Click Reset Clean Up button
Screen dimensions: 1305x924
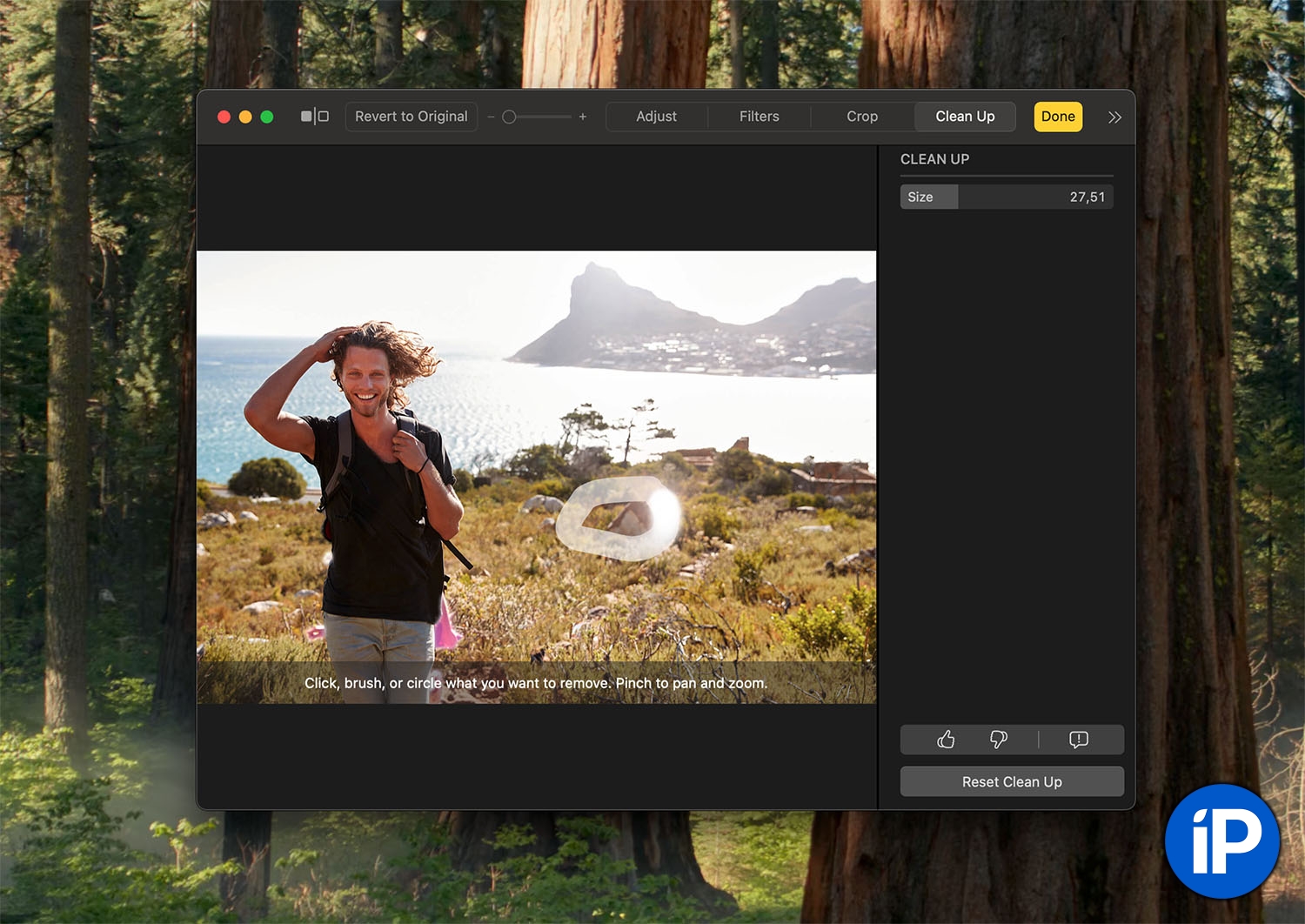(1012, 781)
